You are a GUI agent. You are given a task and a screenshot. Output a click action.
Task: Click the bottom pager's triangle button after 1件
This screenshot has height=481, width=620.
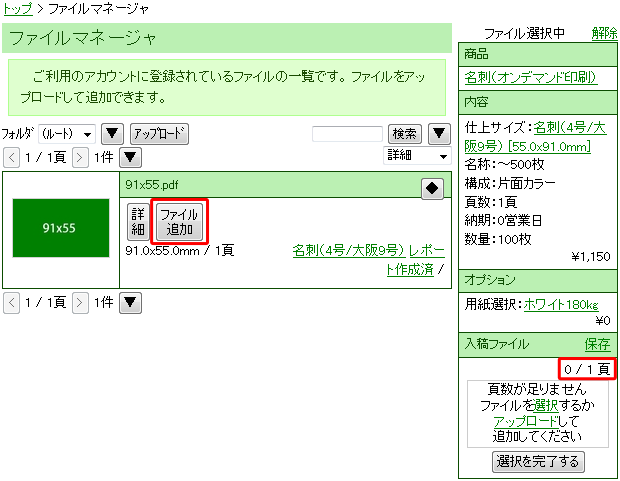[131, 302]
